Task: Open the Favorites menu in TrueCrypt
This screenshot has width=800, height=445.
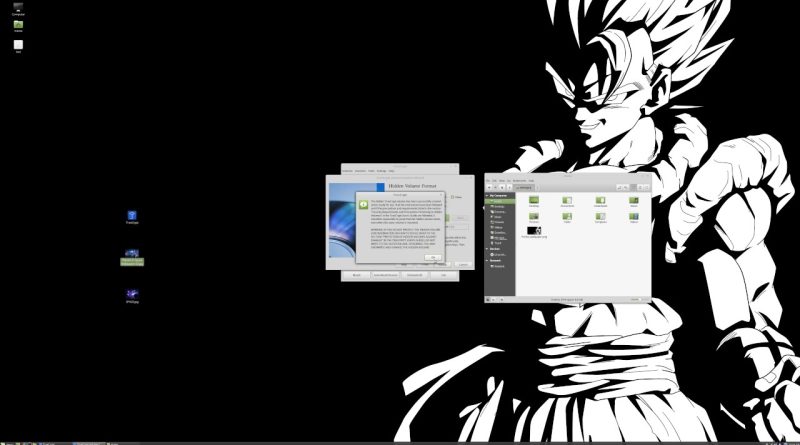Action: 361,171
